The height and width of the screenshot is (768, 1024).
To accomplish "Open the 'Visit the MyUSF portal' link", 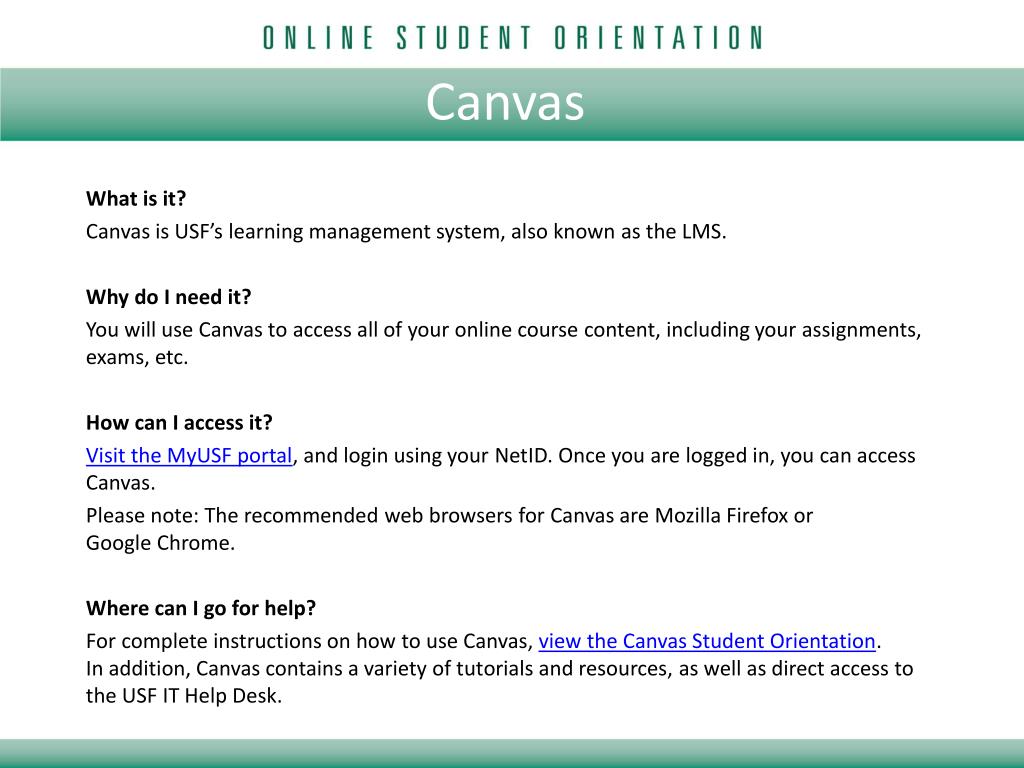I will (x=189, y=455).
